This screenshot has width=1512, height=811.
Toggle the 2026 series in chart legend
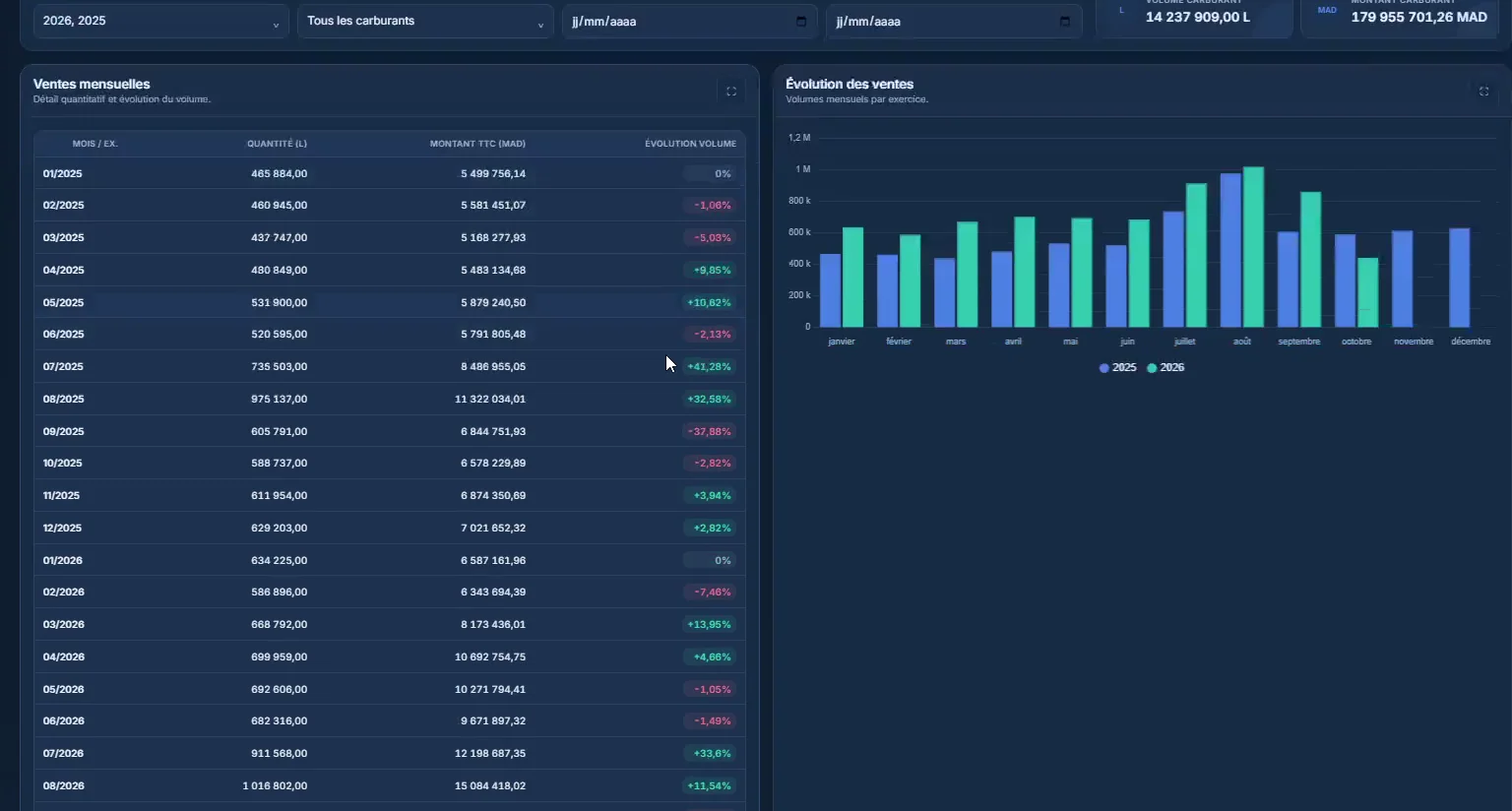coord(1165,367)
